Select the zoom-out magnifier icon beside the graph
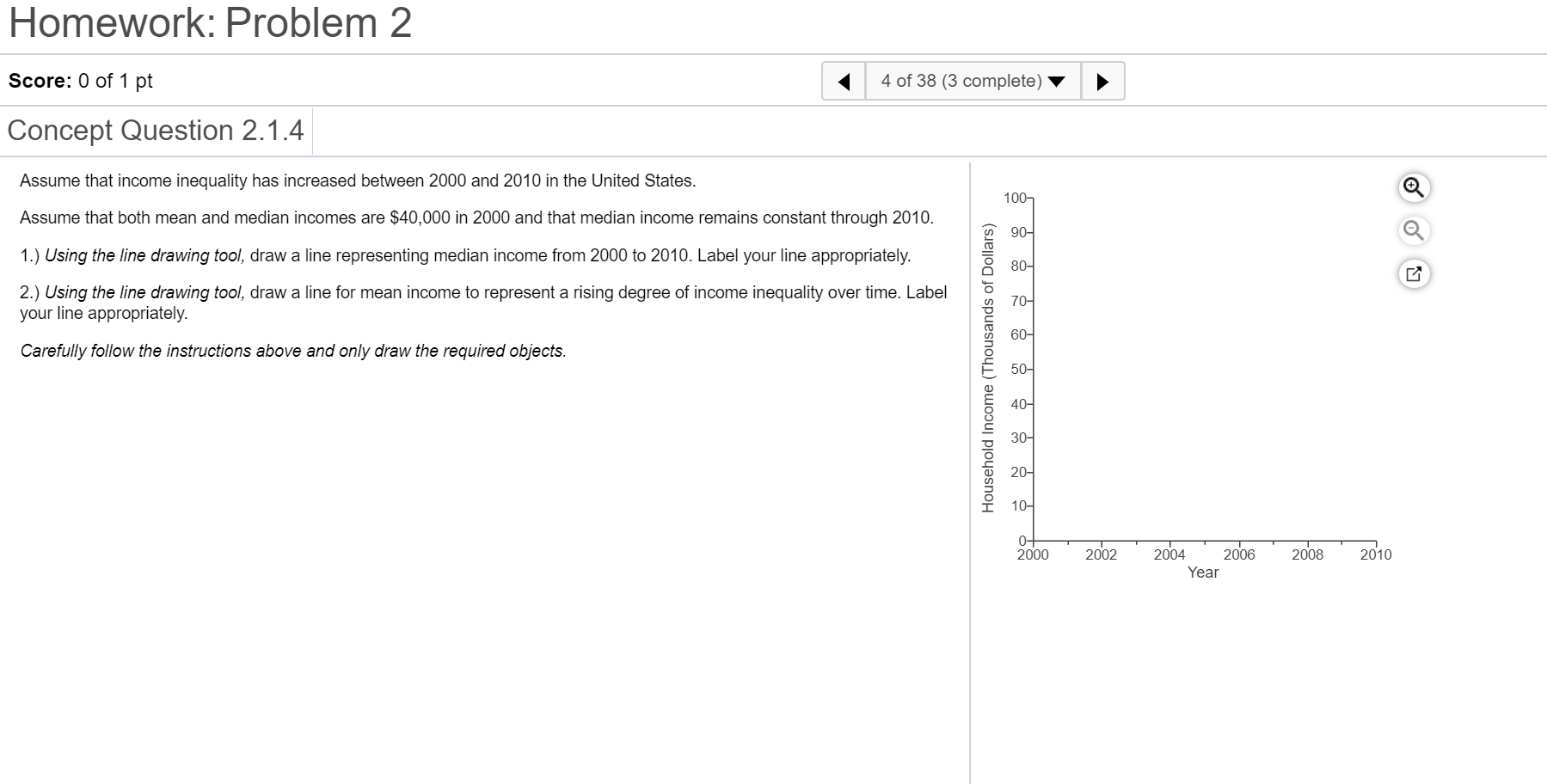This screenshot has height=784, width=1547. point(1414,230)
